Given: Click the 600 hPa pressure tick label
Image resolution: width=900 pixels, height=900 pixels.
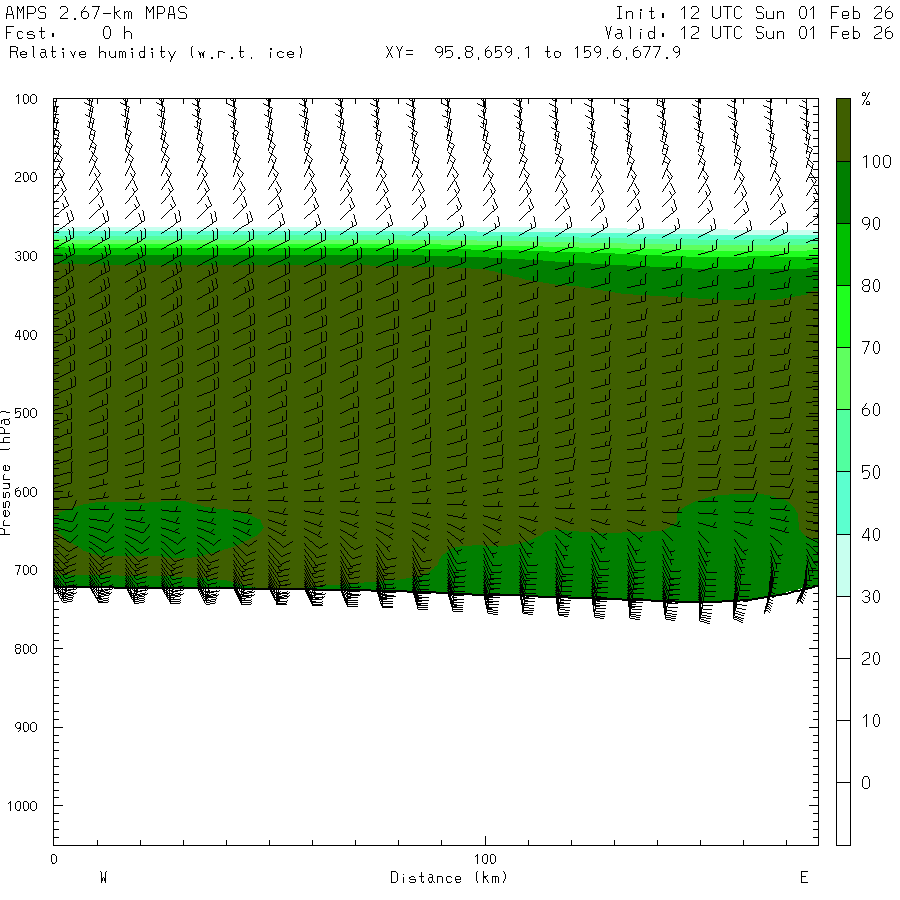Looking at the screenshot, I should pos(26,492).
